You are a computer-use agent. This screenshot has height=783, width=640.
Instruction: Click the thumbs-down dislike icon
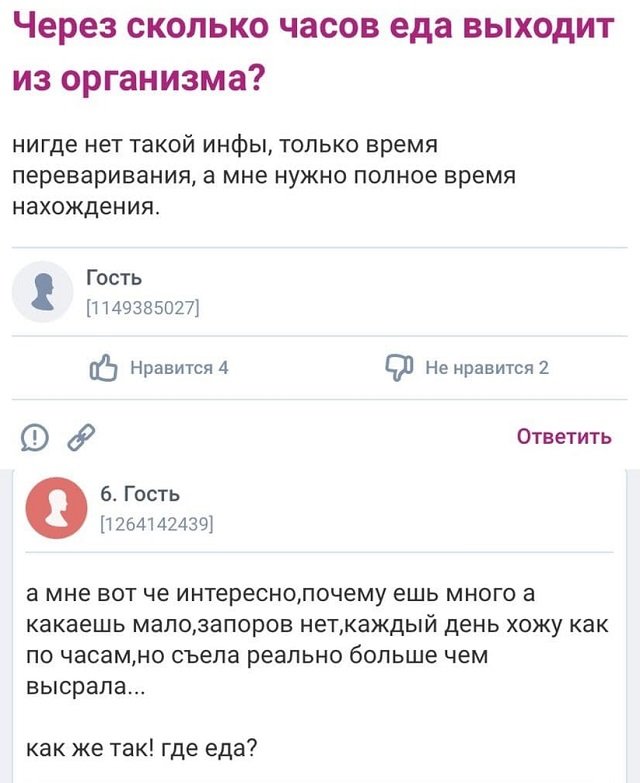coord(399,367)
